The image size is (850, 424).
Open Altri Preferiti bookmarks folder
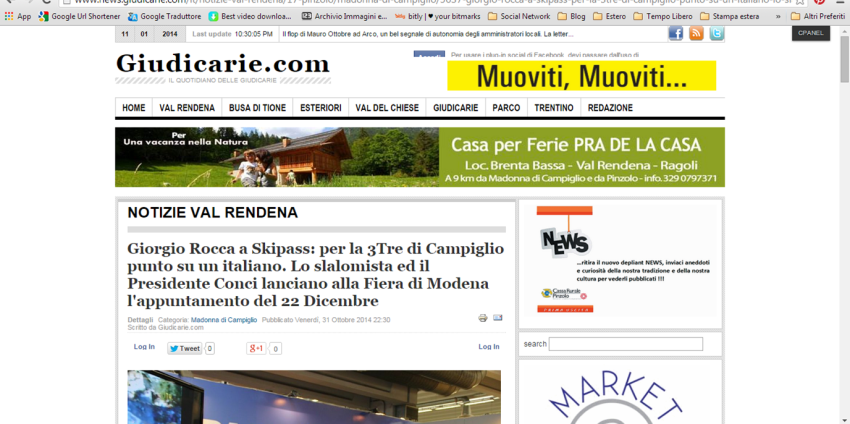click(817, 16)
